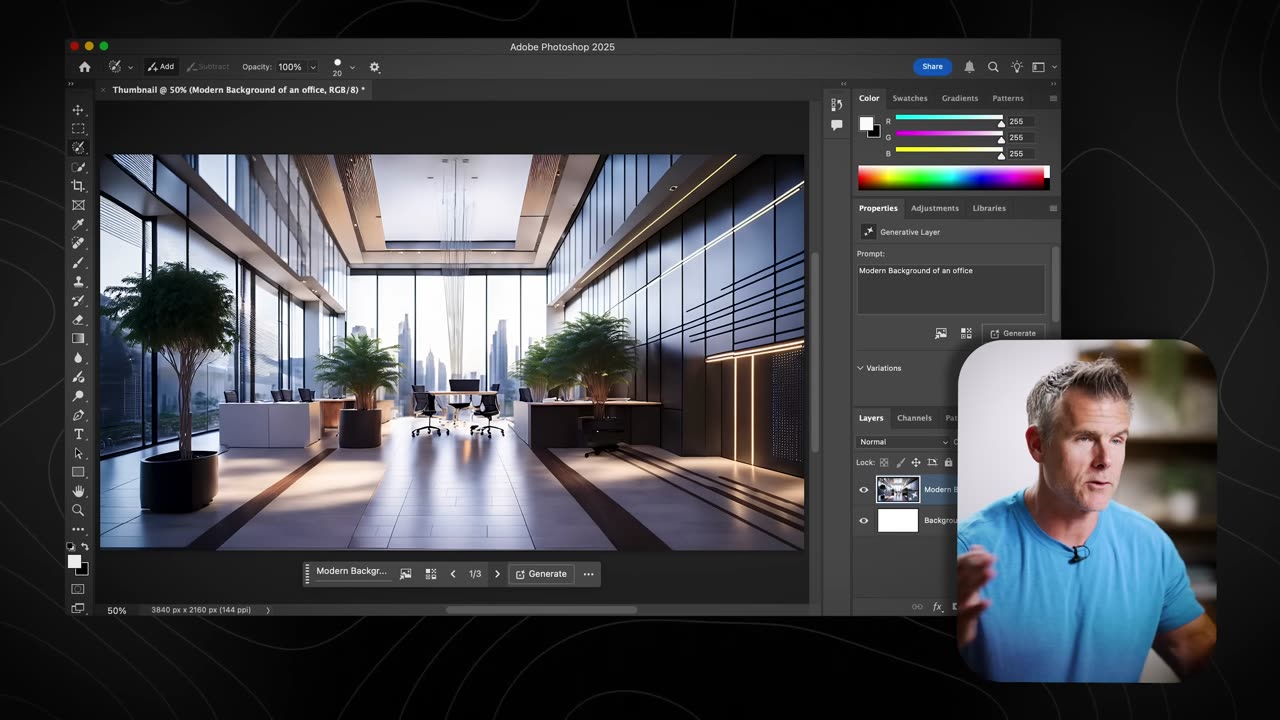Go to the Home screen icon

pyautogui.click(x=84, y=67)
